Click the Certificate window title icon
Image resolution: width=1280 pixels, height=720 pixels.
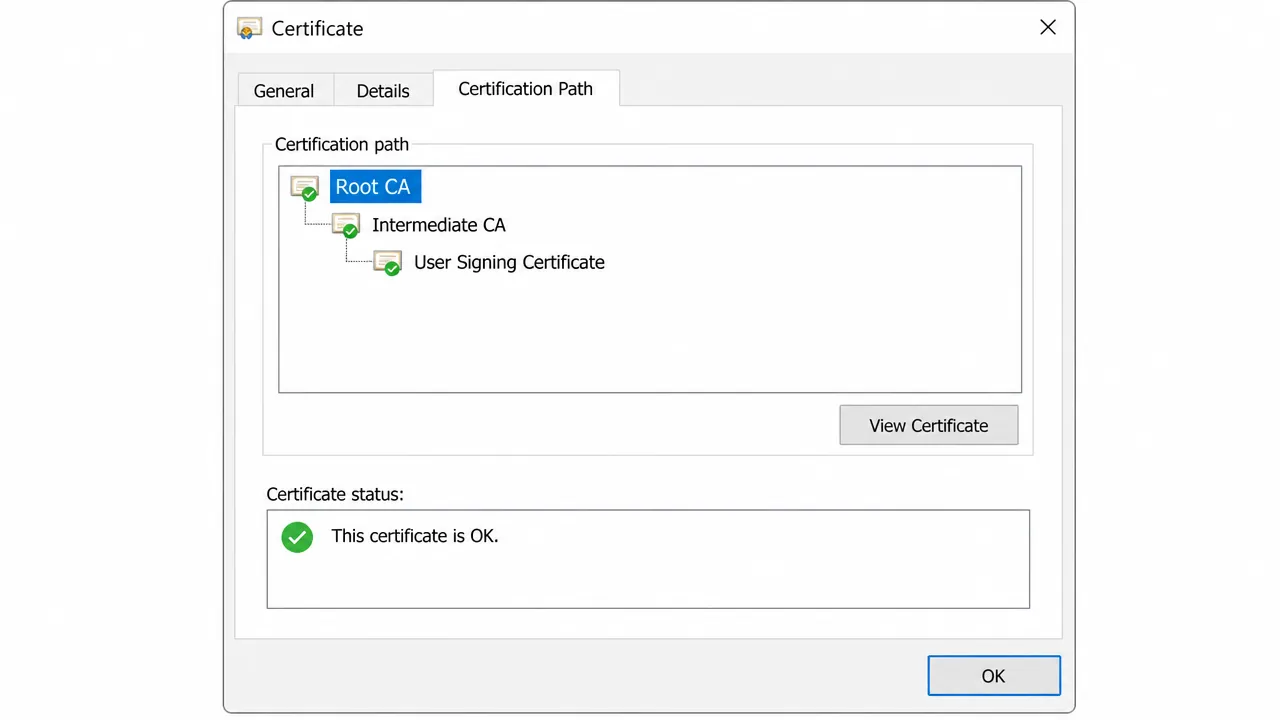249,28
